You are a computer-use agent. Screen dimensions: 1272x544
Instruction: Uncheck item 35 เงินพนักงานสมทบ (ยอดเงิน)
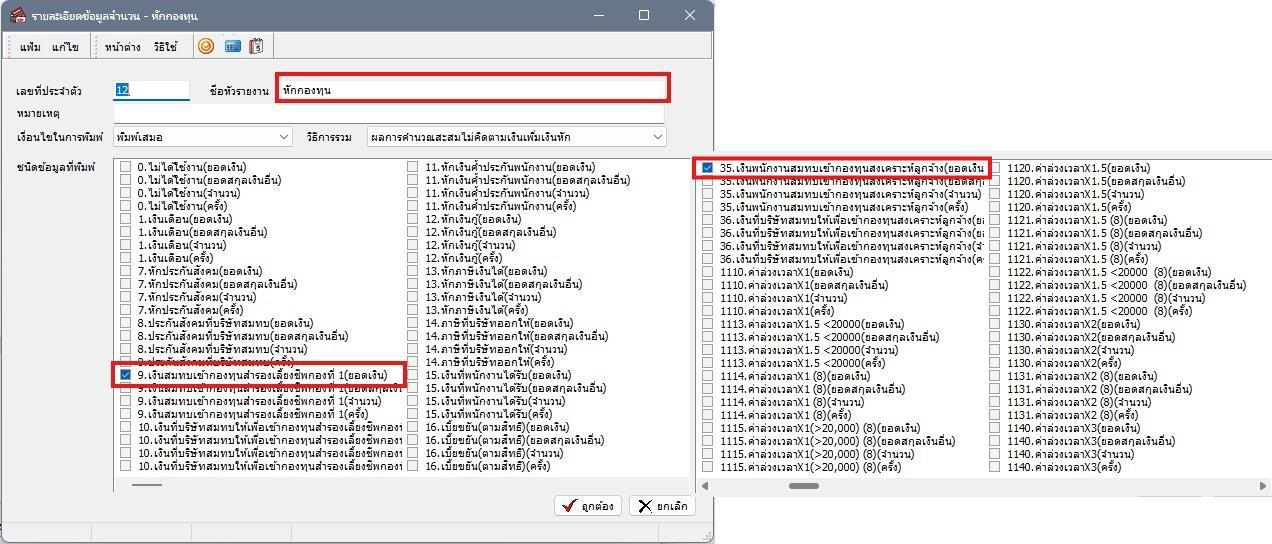[x=707, y=168]
